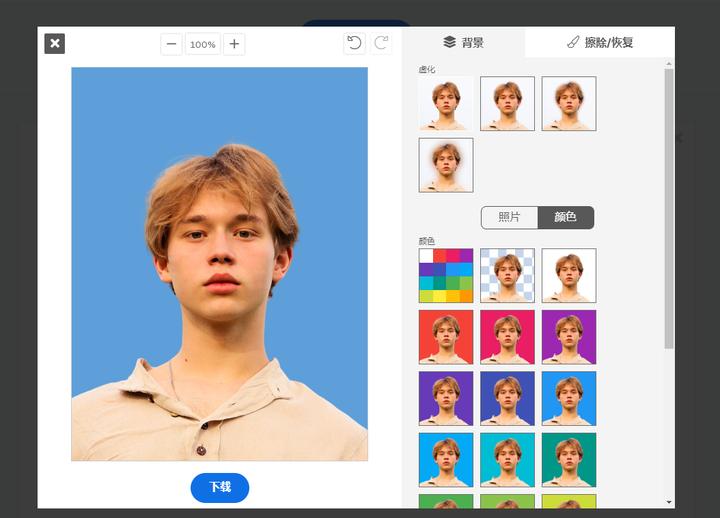Screen dimensions: 720x518
Task: Open the multicolor palette picker
Action: 446,276
